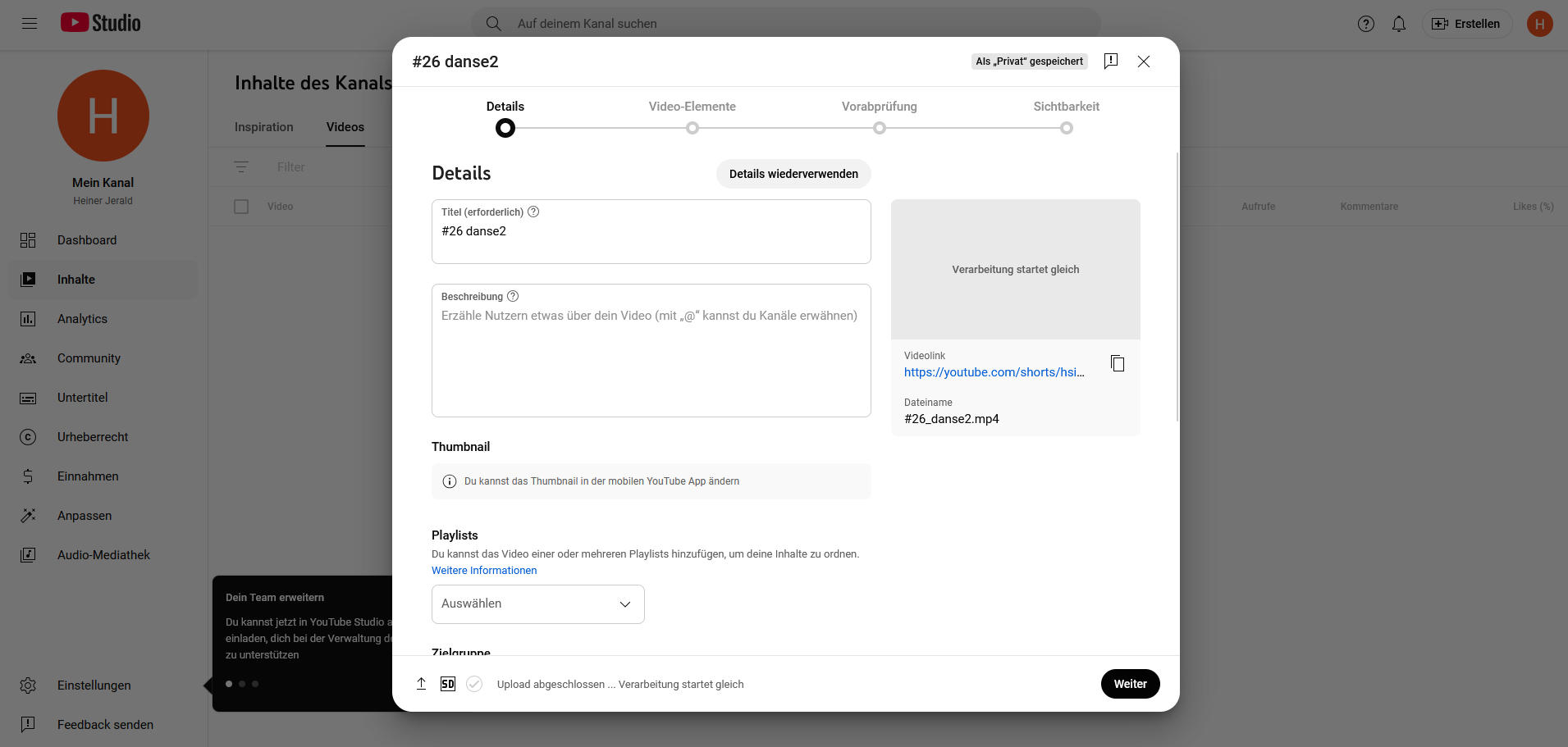Click the send feedback icon in dialog header
Image resolution: width=1568 pixels, height=747 pixels.
click(1110, 61)
